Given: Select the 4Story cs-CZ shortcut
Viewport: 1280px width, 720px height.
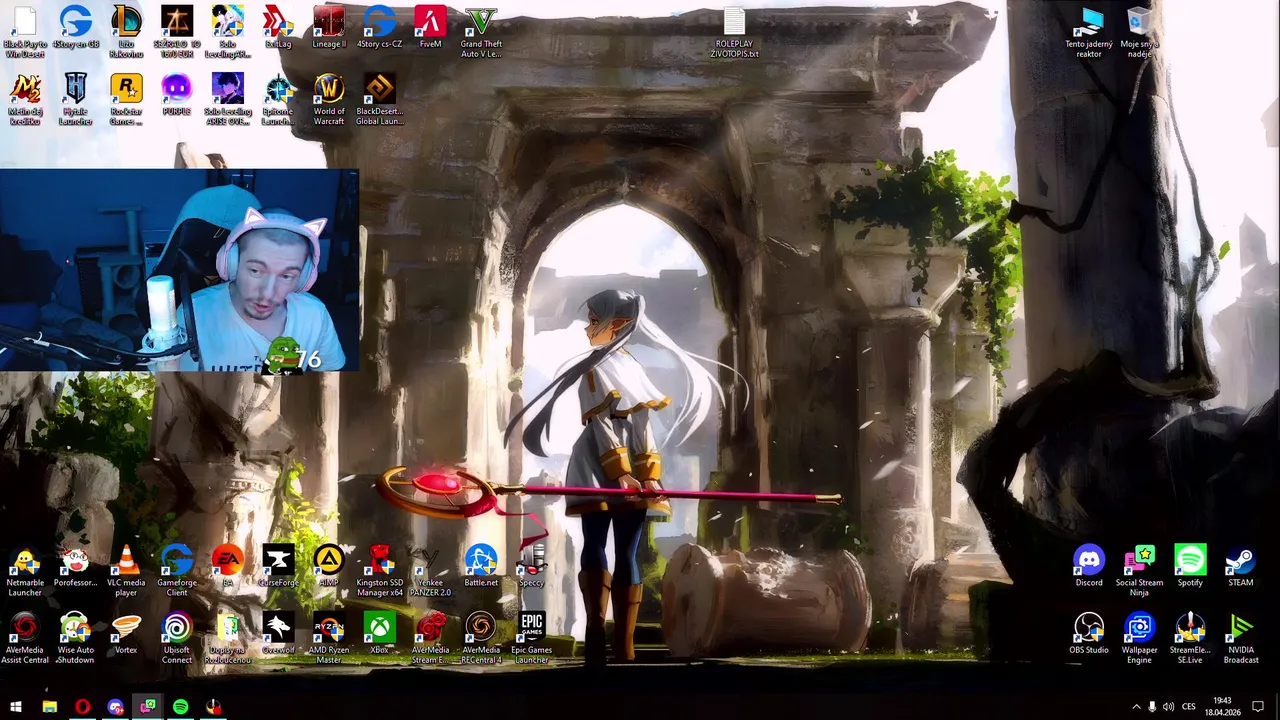Looking at the screenshot, I should (x=380, y=28).
